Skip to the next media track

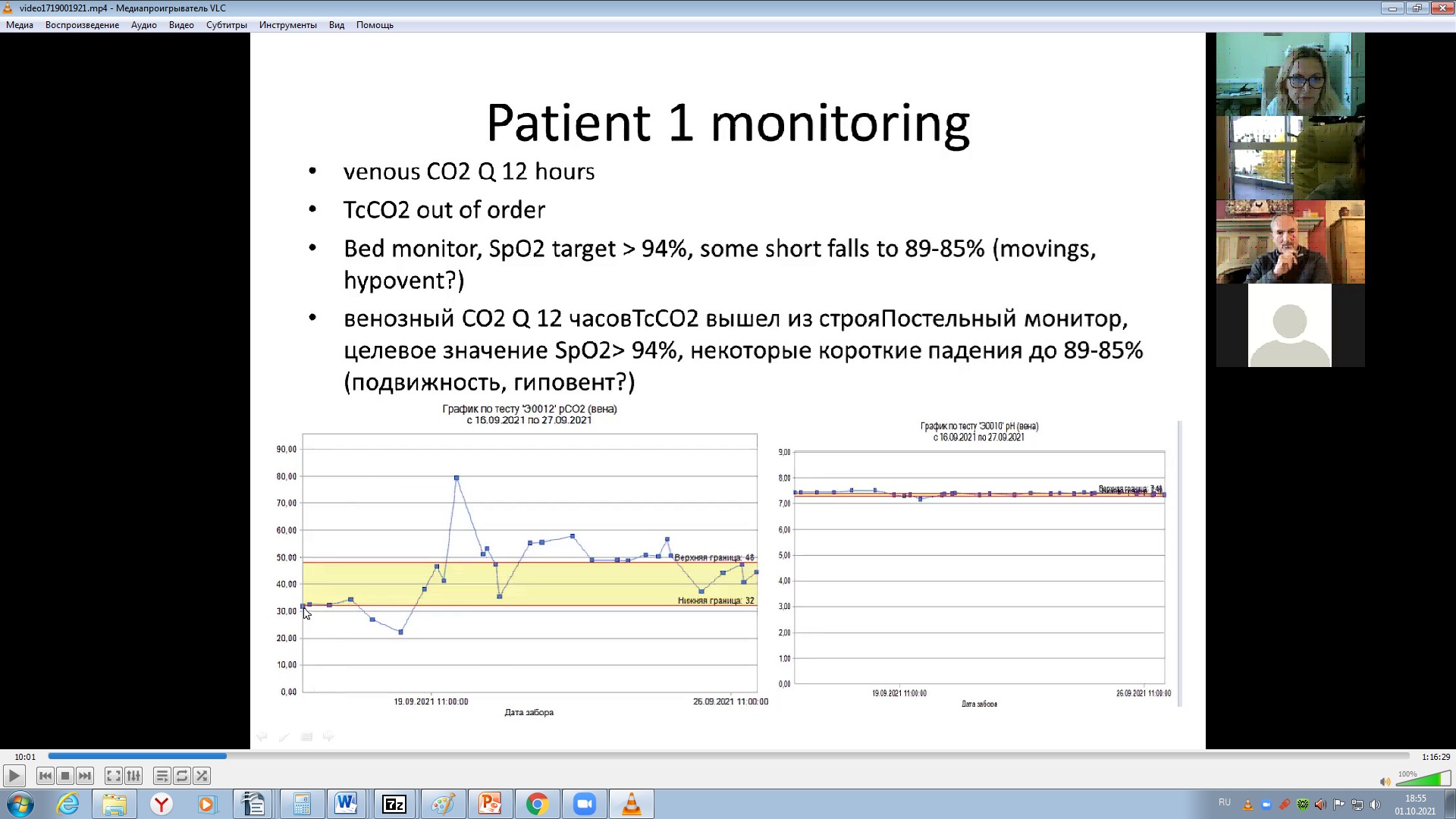85,776
